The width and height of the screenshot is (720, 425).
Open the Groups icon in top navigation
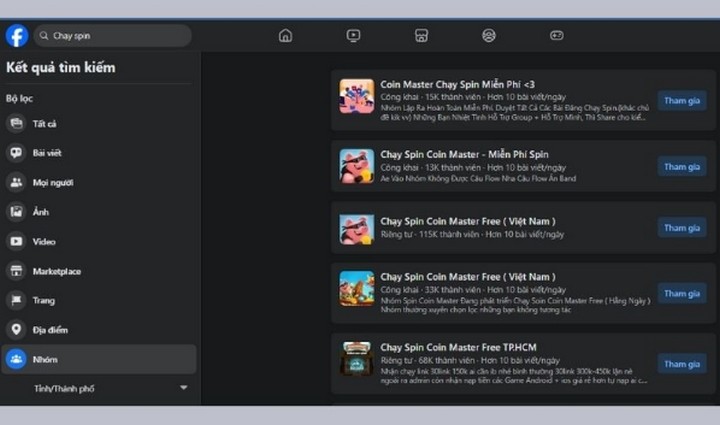[488, 36]
